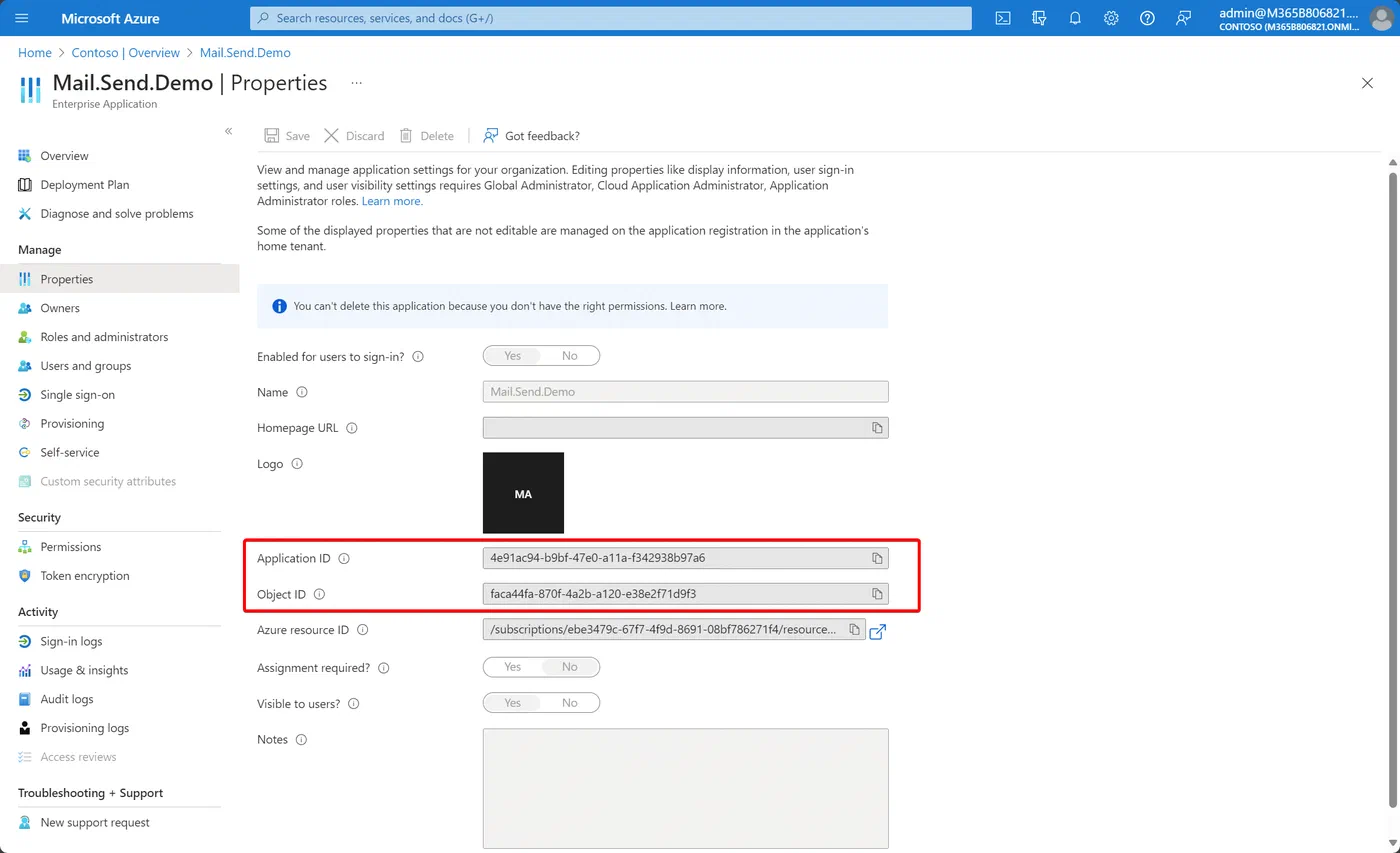Open the more options ellipsis beside Properties

357,83
